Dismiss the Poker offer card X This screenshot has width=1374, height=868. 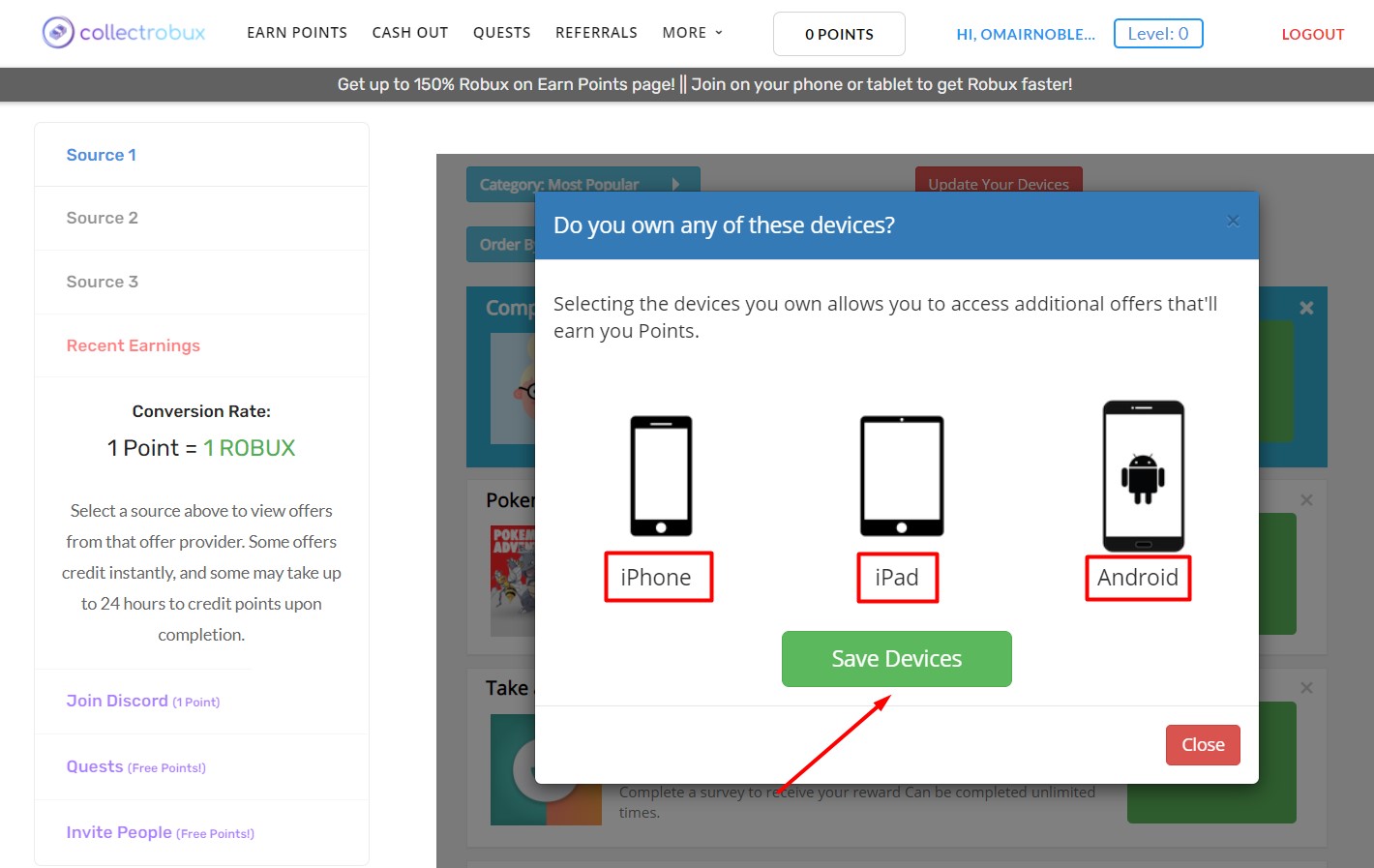tap(1306, 500)
